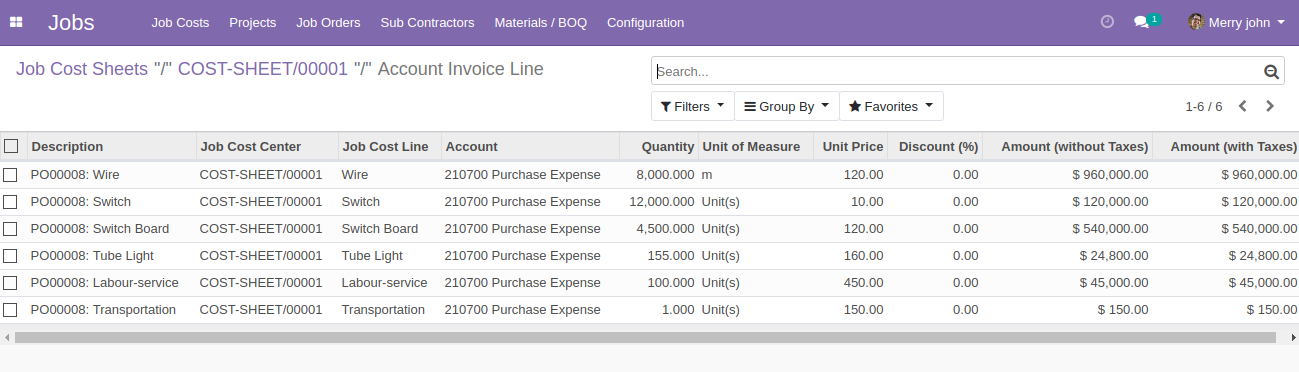Viewport: 1299px width, 372px height.
Task: Expand the Favorites dropdown
Action: pos(891,106)
